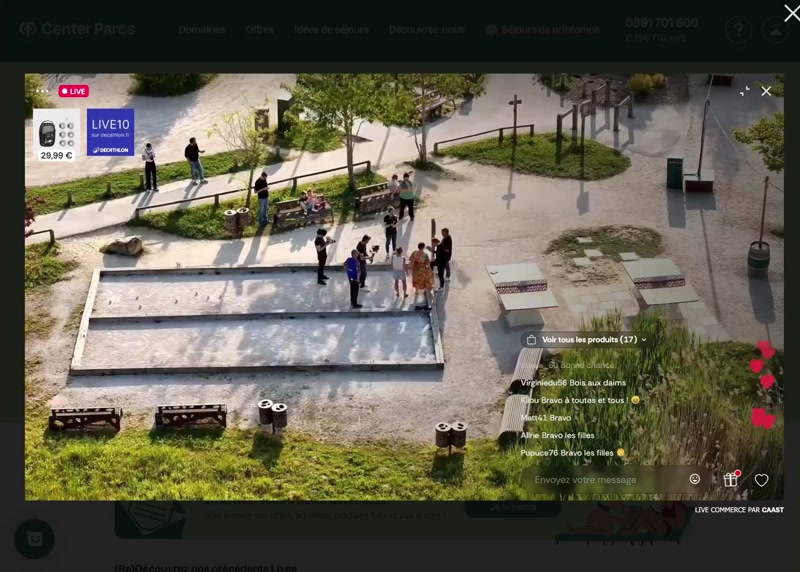
Task: Close the overlay with top-right X
Action: [791, 13]
